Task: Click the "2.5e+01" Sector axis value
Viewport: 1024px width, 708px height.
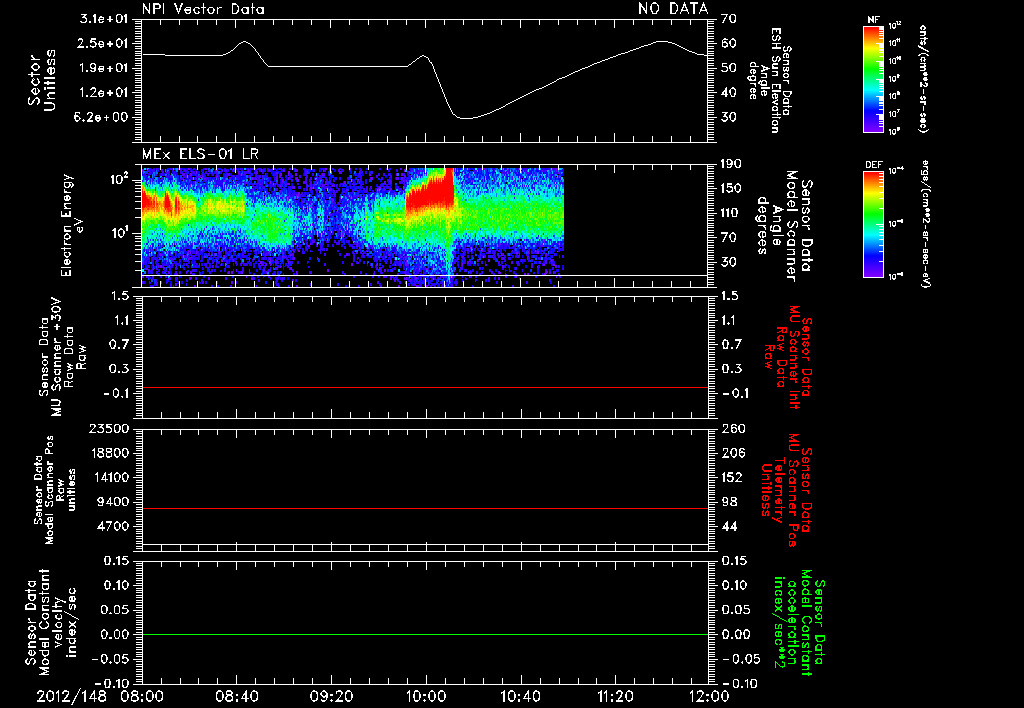Action: (103, 43)
